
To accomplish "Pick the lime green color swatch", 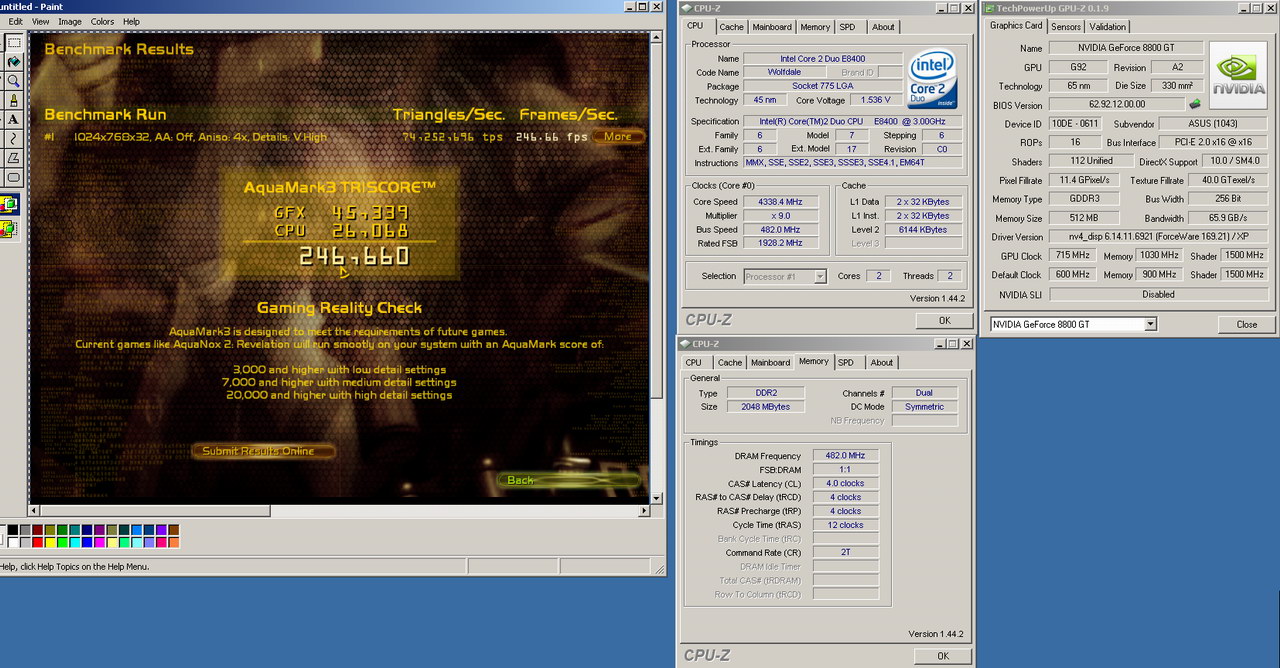I will [62, 542].
